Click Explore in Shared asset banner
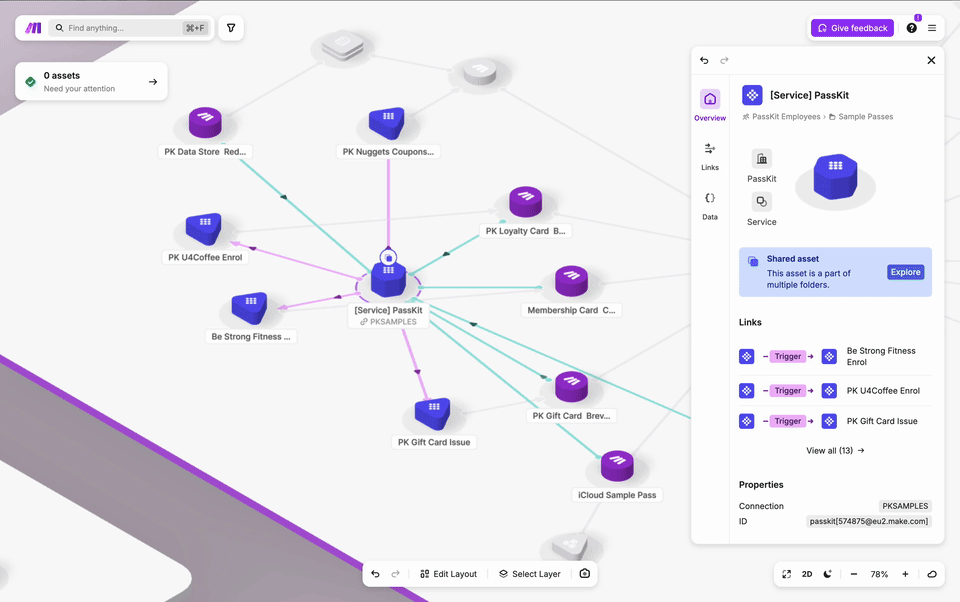The height and width of the screenshot is (602, 960). [906, 272]
